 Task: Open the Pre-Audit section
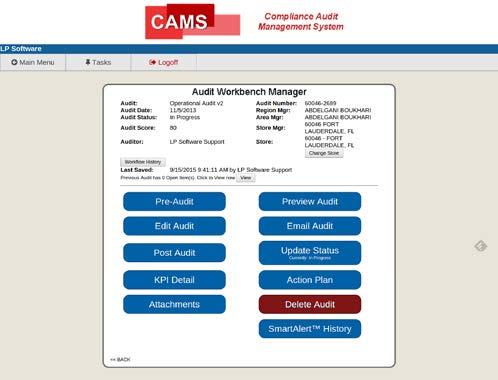(174, 201)
